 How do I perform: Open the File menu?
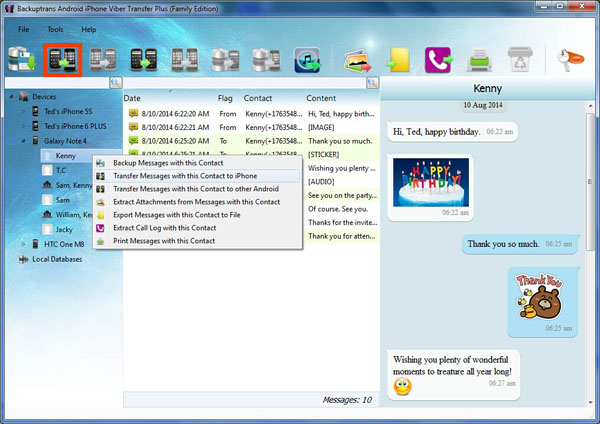[23, 29]
